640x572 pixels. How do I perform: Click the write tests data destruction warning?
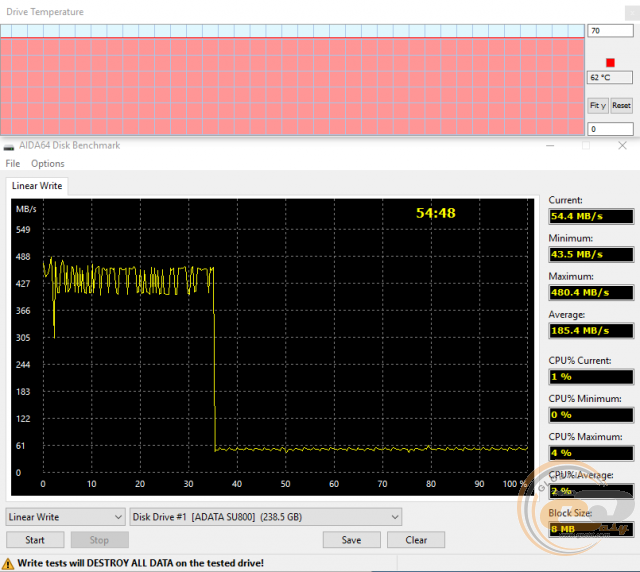[x=140, y=563]
